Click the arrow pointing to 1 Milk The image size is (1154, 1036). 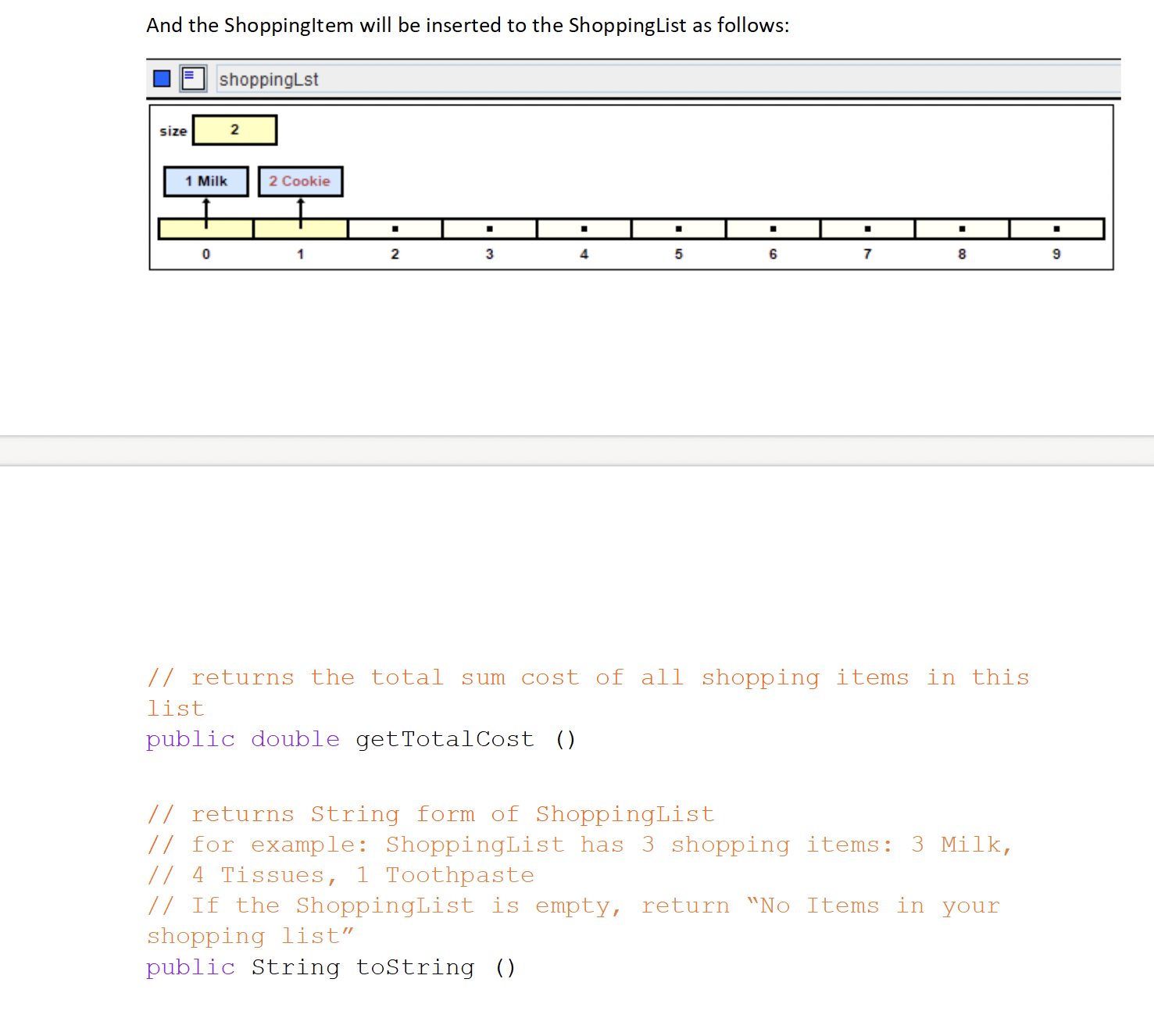pos(205,208)
